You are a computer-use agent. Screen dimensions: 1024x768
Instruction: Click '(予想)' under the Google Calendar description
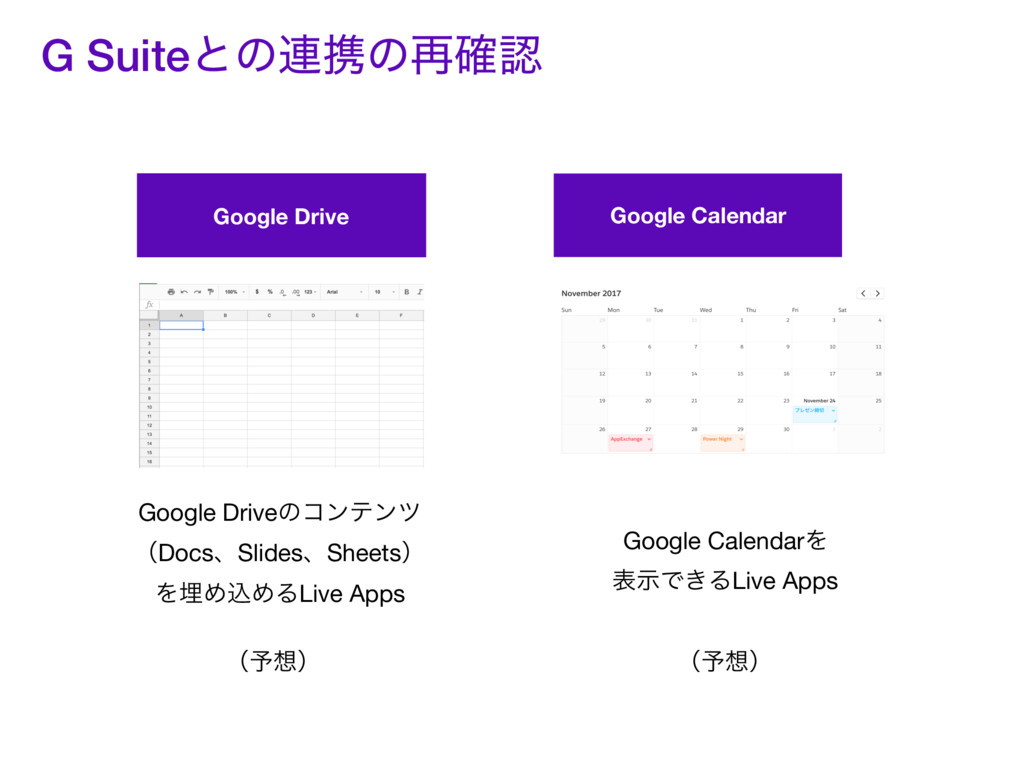point(725,661)
